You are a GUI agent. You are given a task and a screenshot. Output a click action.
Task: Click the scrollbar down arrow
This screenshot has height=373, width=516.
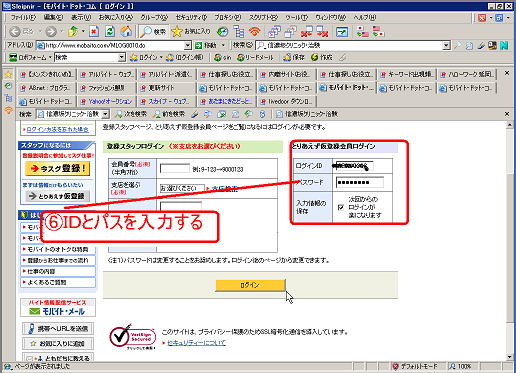(510, 357)
